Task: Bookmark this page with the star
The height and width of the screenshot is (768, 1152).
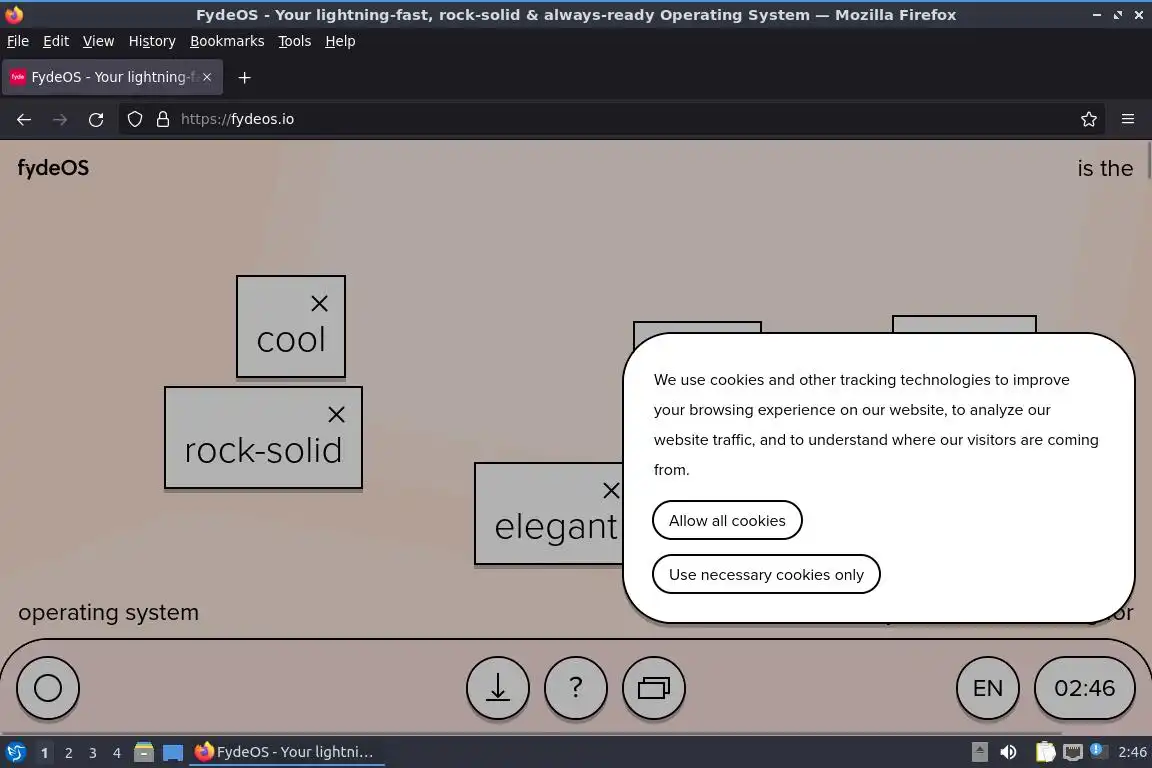Action: 1089,119
